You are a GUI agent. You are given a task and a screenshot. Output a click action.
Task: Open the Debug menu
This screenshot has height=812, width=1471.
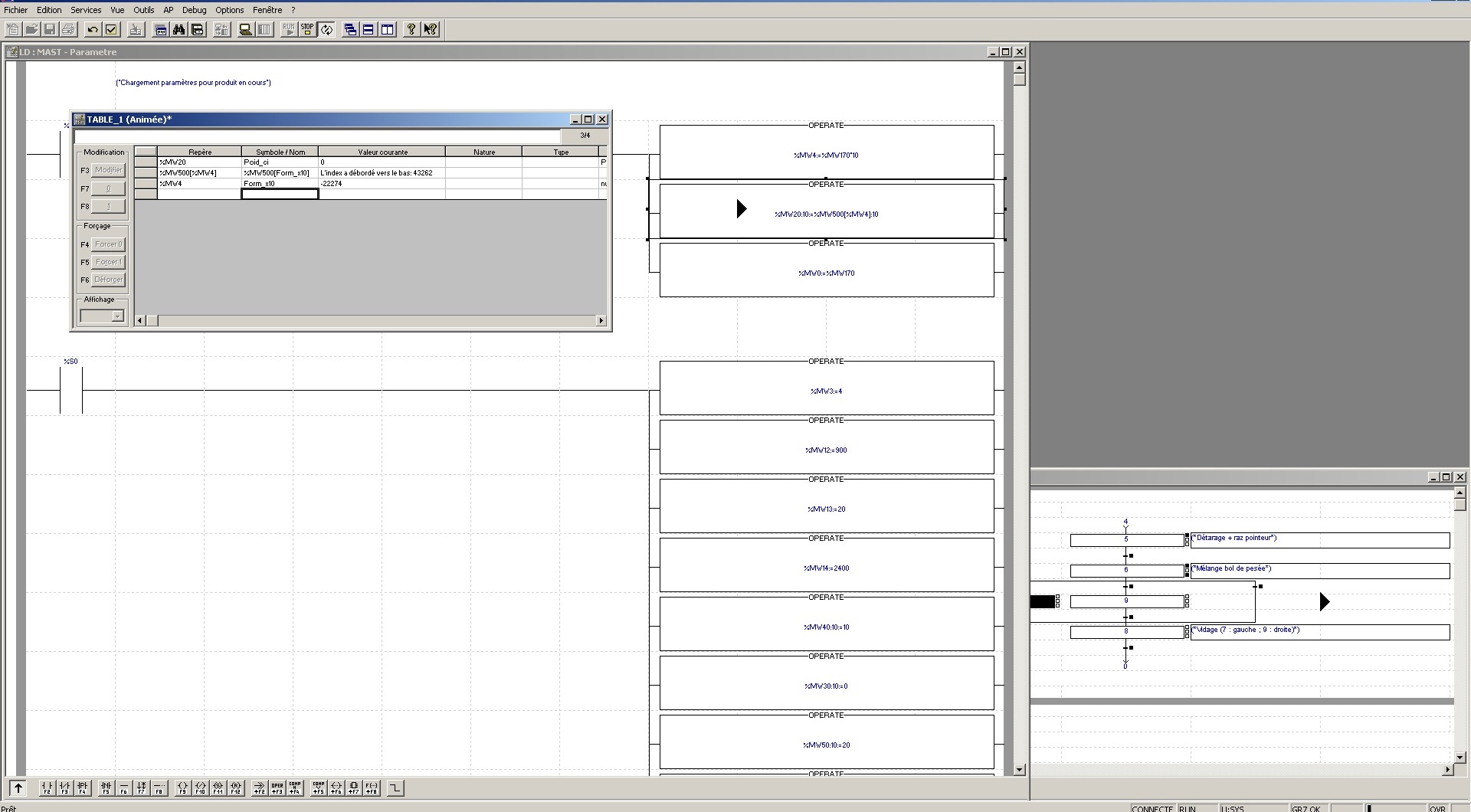point(194,10)
